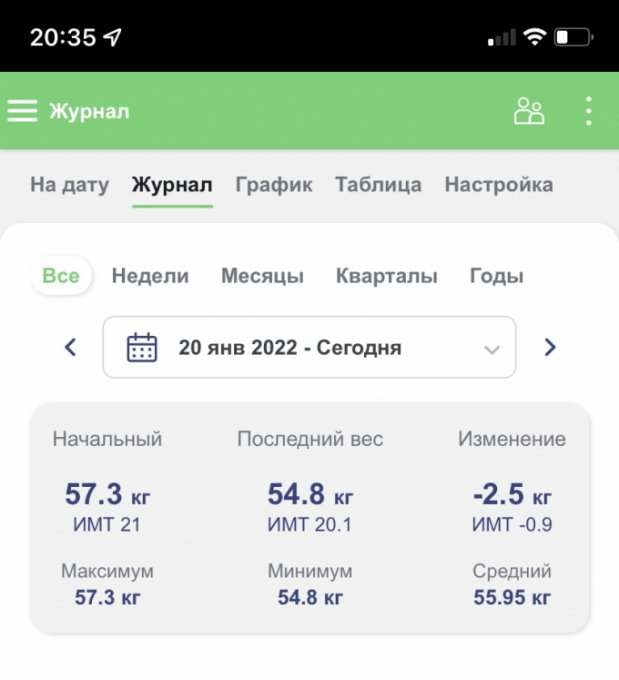Open the На дату tab

(69, 185)
